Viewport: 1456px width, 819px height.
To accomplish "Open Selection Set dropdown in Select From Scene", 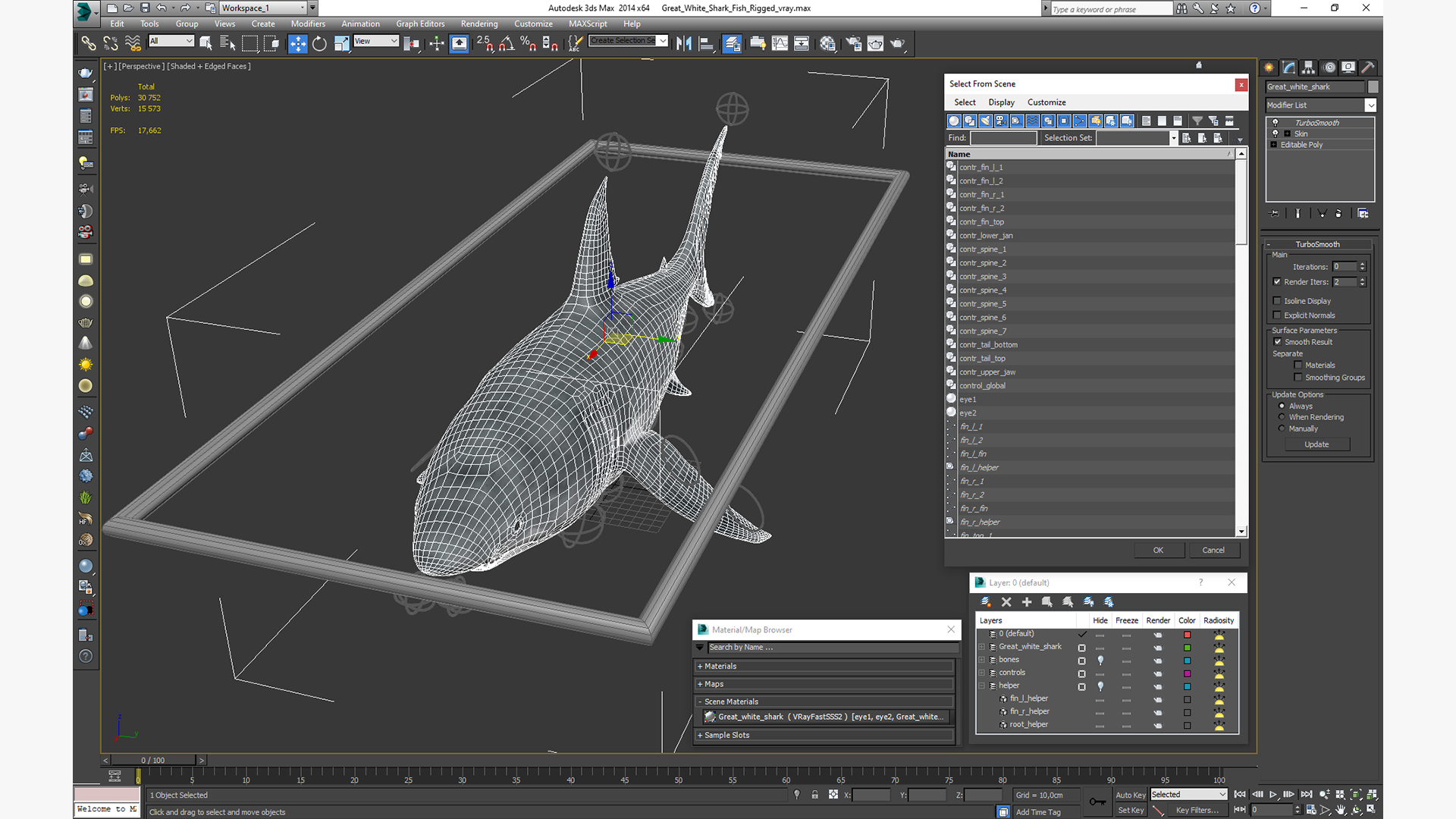I will (1174, 138).
